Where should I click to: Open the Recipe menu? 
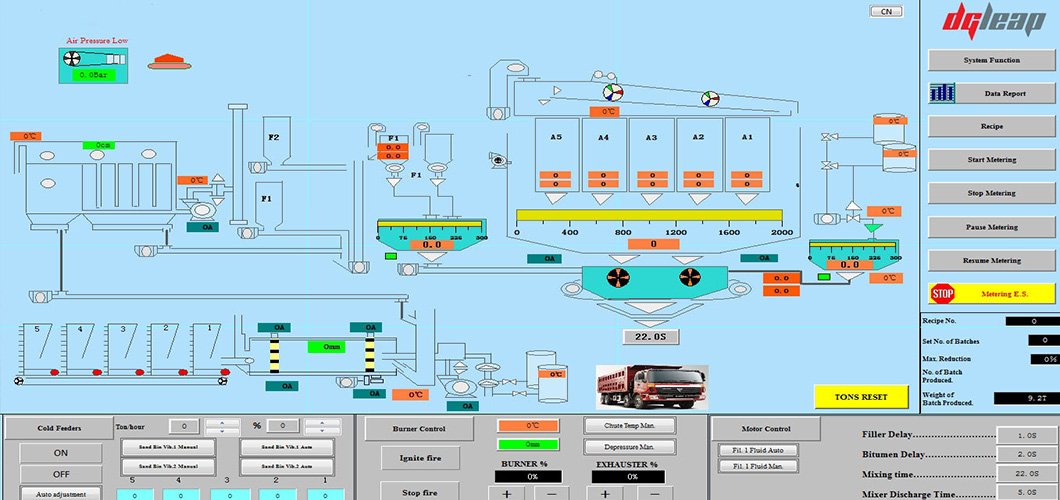(991, 126)
